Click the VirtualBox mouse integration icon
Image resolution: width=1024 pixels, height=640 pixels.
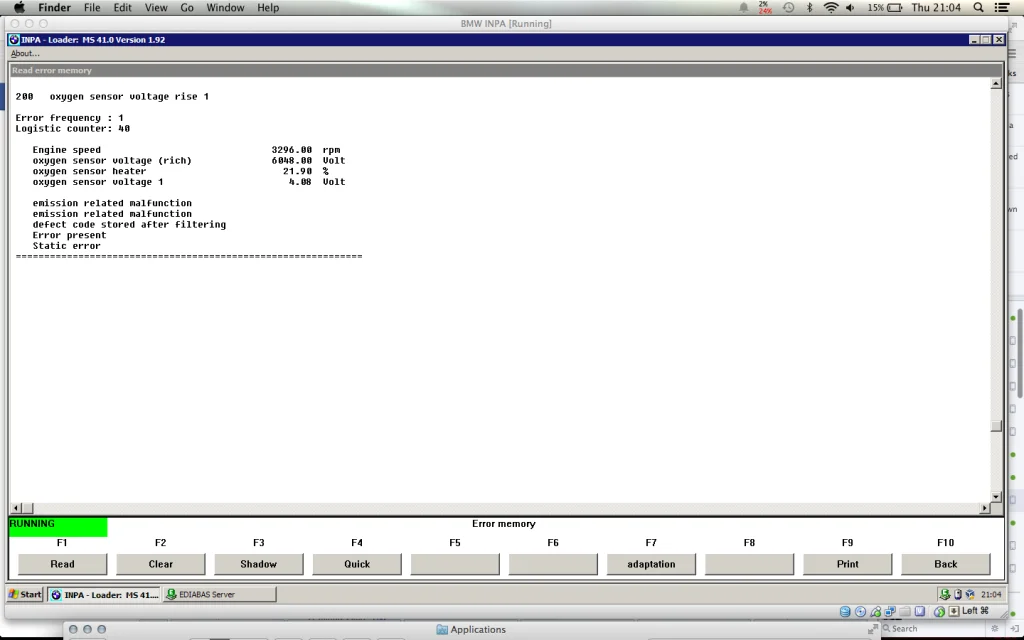point(939,612)
